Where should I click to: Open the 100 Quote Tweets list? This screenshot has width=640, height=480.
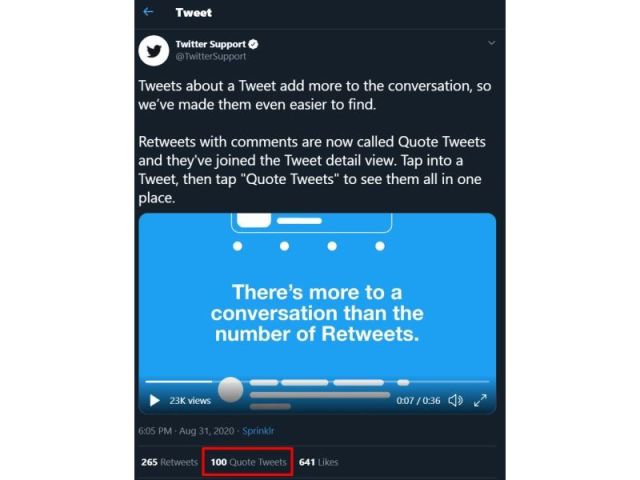tap(247, 462)
